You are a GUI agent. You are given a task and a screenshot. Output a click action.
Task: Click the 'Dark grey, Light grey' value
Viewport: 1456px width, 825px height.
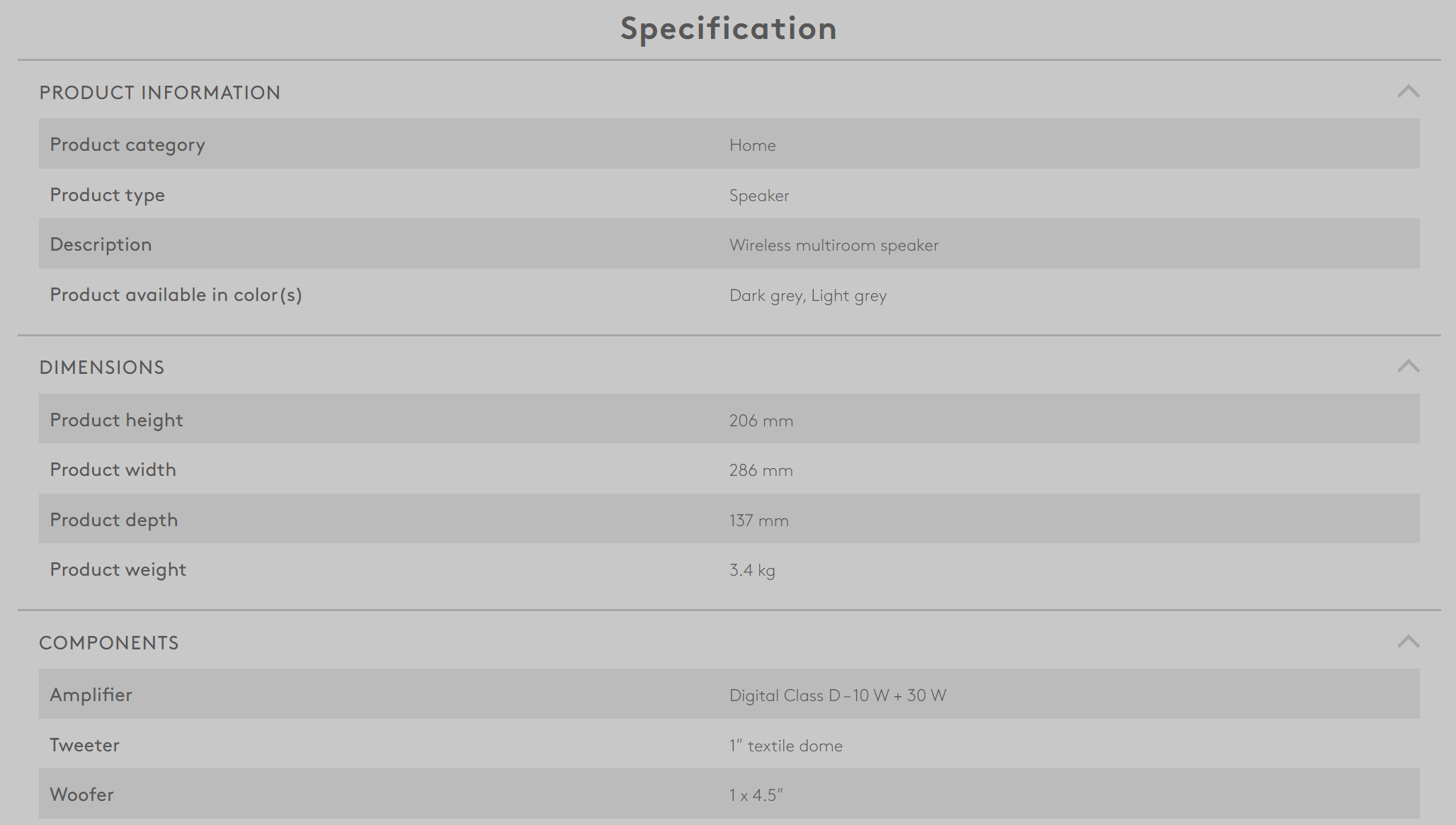pos(808,295)
